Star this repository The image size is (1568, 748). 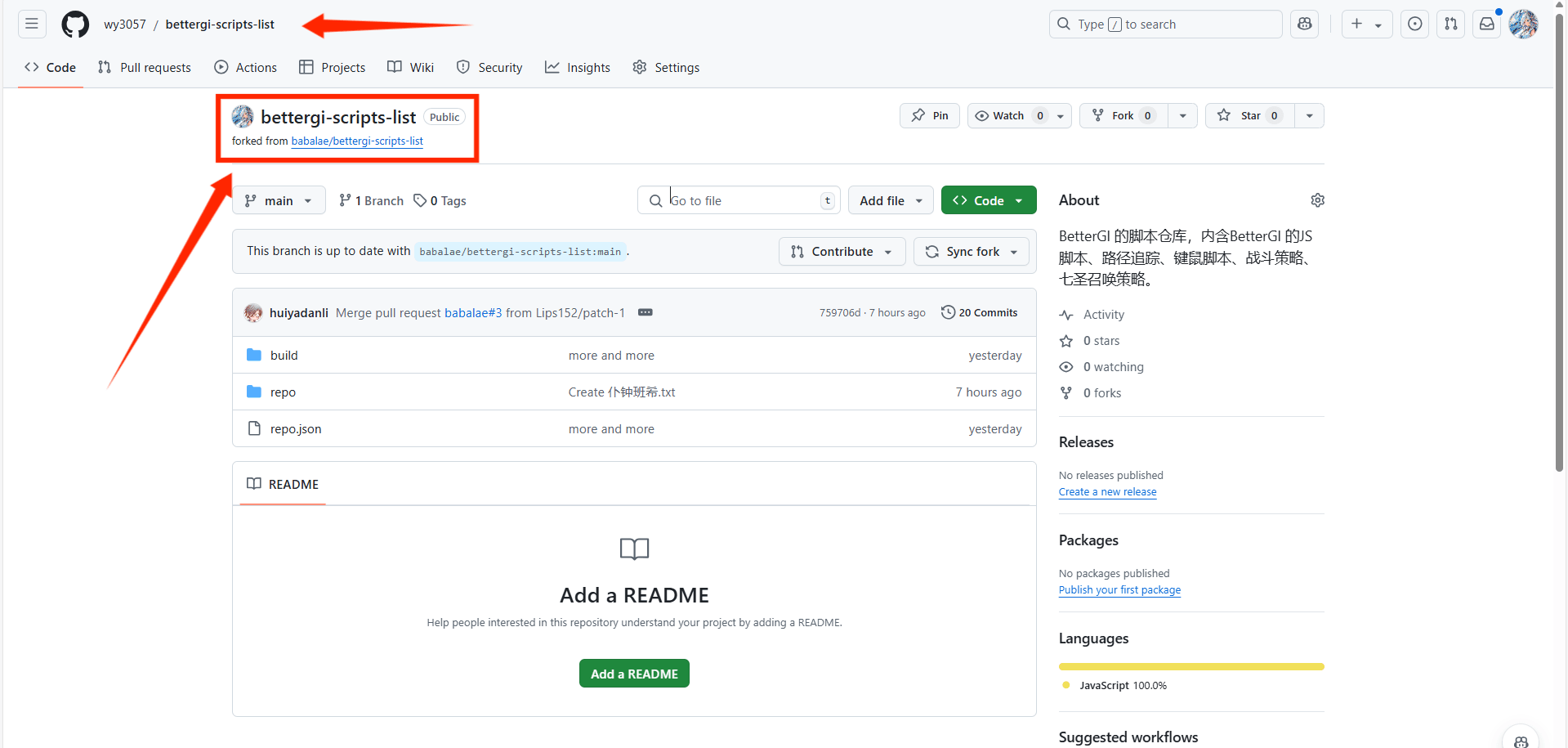(1249, 116)
